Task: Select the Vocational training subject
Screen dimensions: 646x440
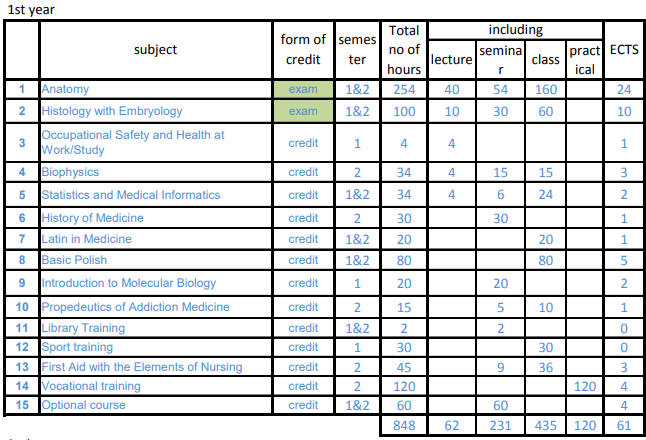Action: point(89,386)
